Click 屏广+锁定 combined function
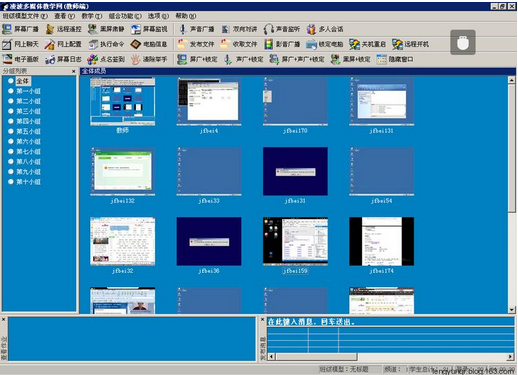518x375 pixels. coord(197,59)
